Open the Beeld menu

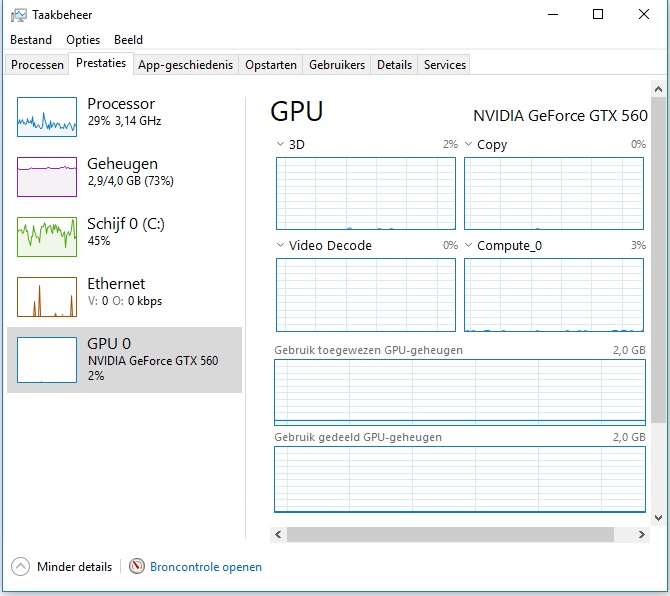tap(128, 40)
